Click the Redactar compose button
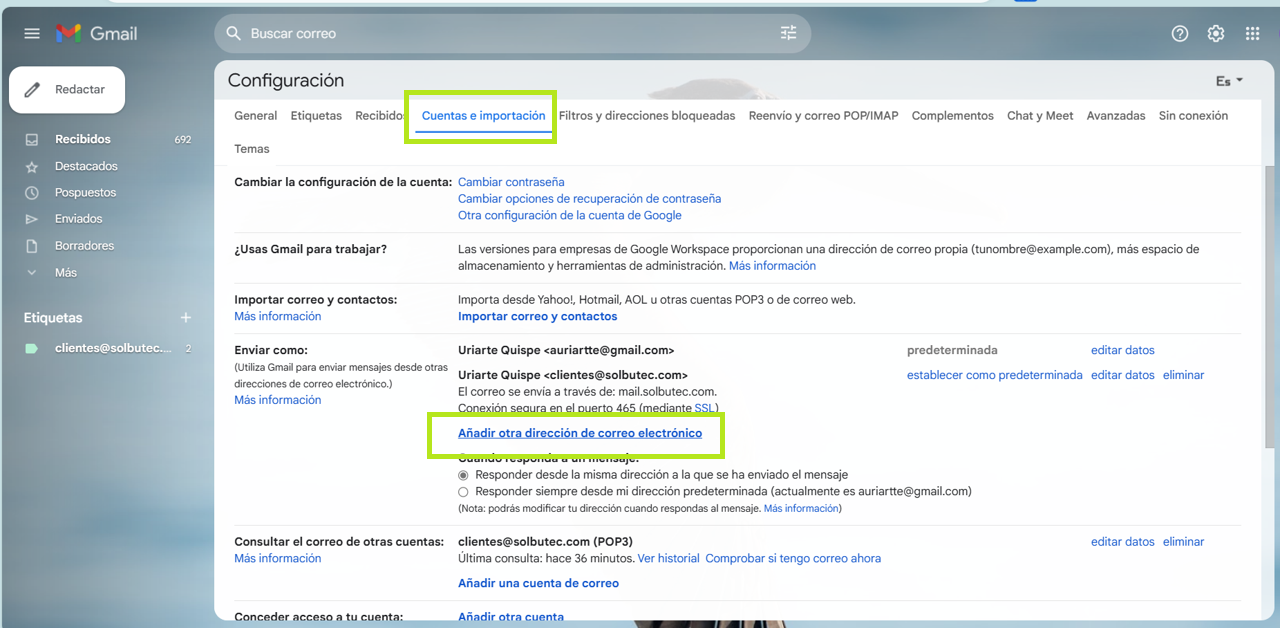The width and height of the screenshot is (1280, 628). (67, 90)
